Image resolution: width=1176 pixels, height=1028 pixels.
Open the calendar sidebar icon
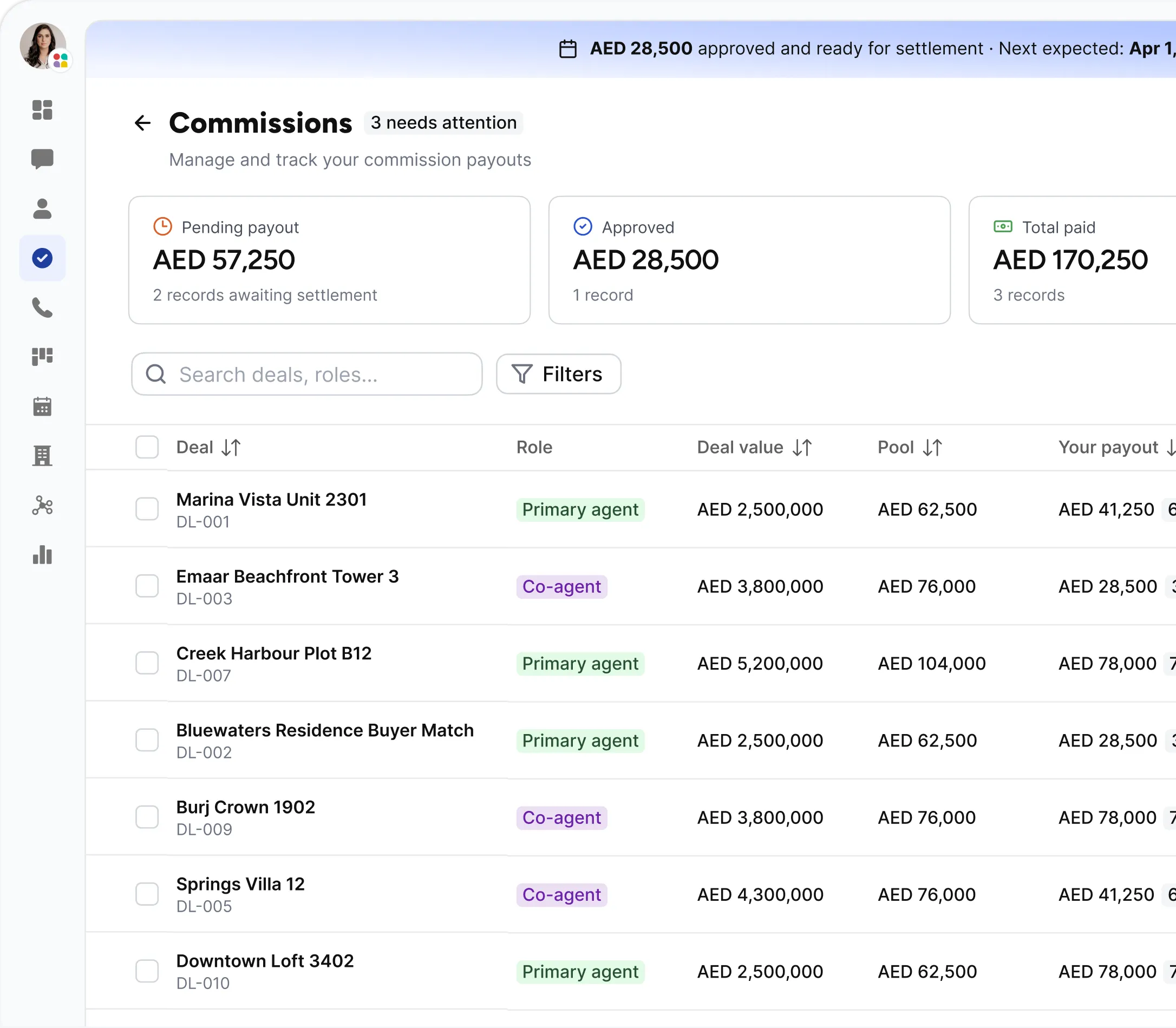(42, 406)
